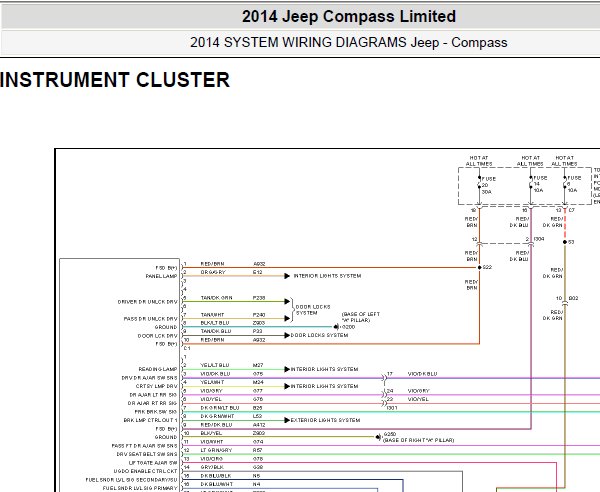Click the 'TAN/WHT' wire color label

(212, 314)
